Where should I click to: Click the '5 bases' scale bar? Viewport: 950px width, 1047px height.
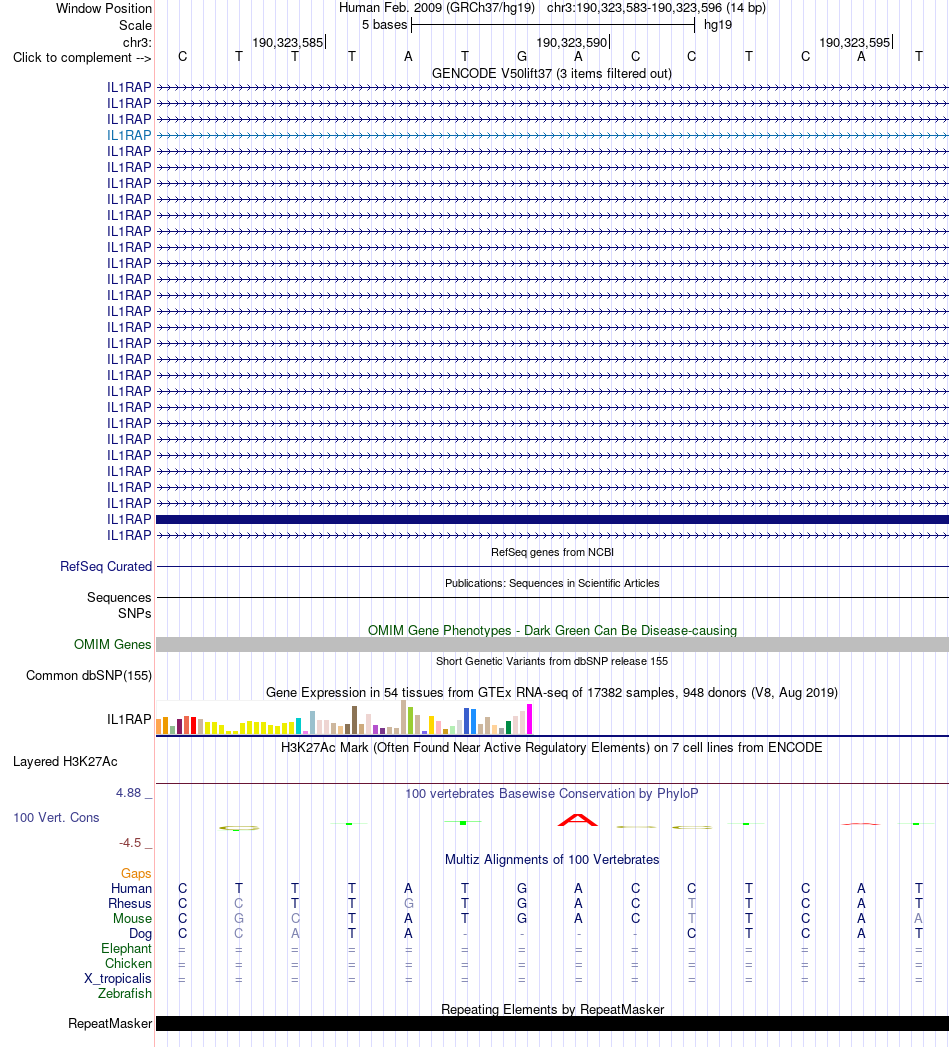553,25
